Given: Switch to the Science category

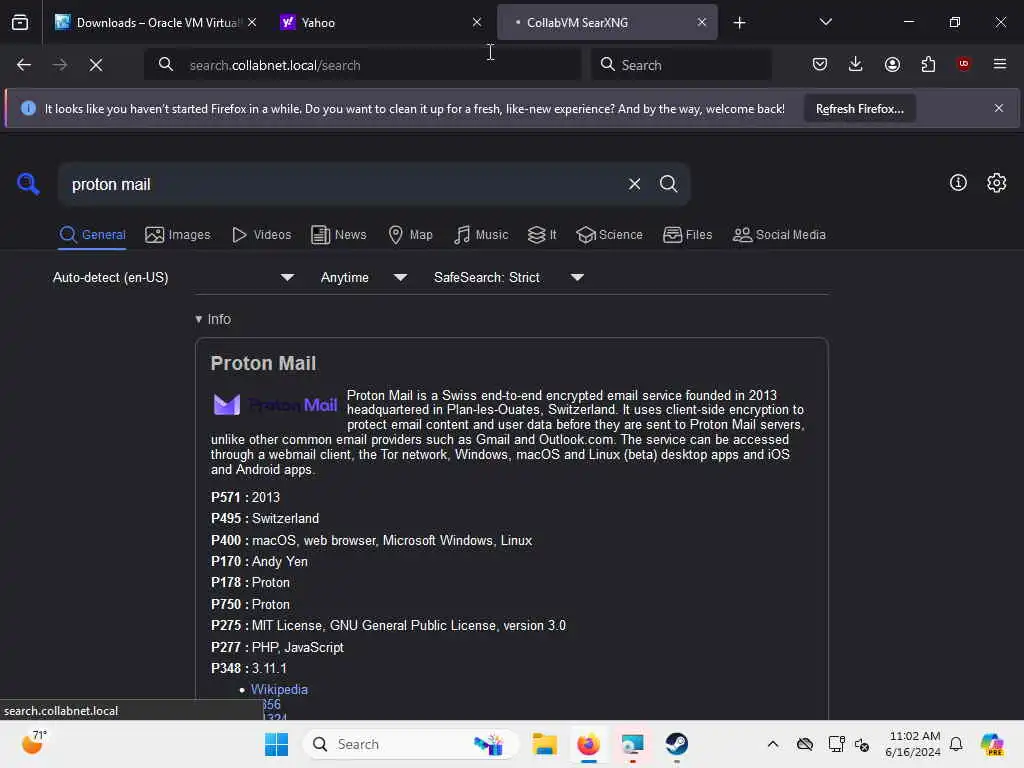Looking at the screenshot, I should (x=609, y=234).
